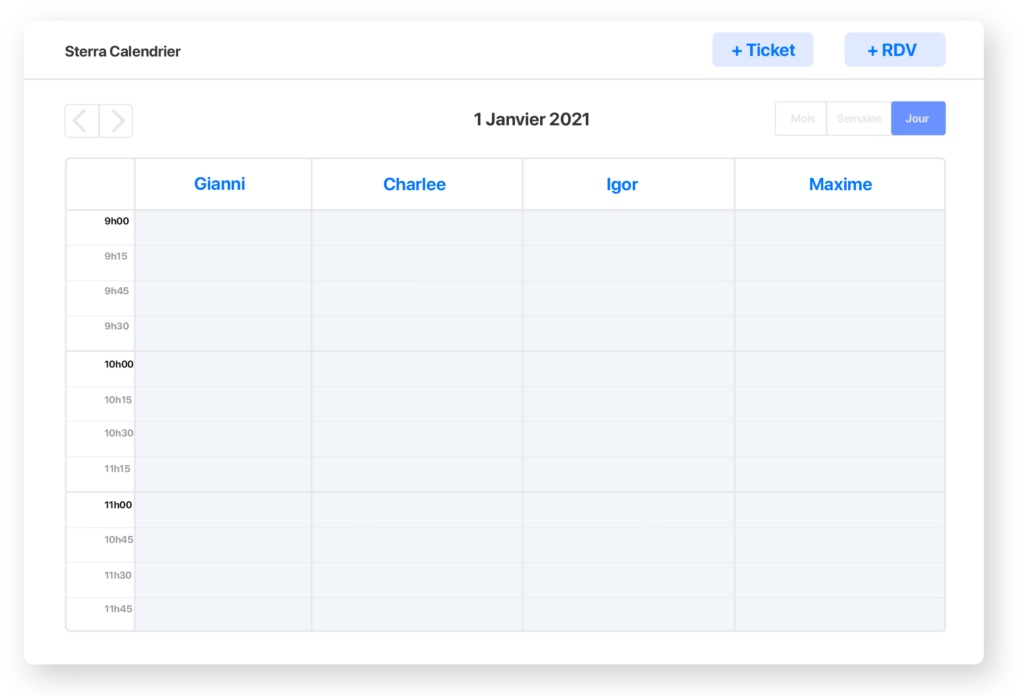The height and width of the screenshot is (696, 1024).
Task: Switch to the Semaine view
Action: pyautogui.click(x=859, y=119)
